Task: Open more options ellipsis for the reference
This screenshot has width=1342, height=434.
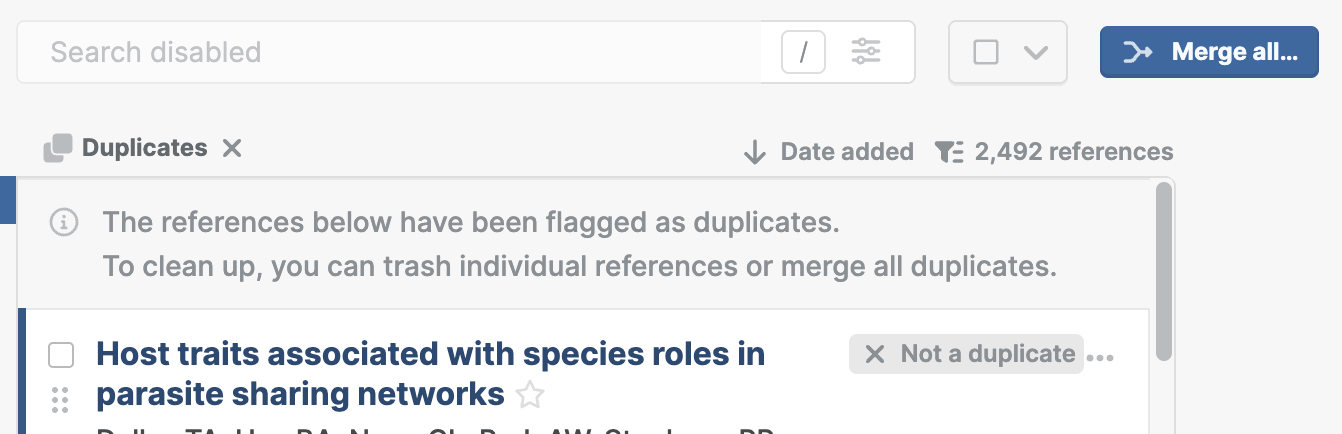Action: coord(1100,357)
